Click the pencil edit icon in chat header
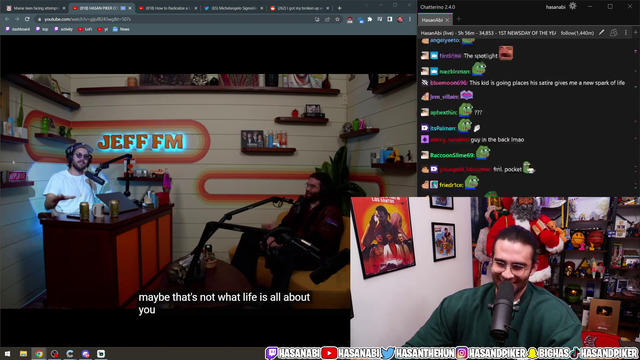This screenshot has width=640, height=360. 602,33
